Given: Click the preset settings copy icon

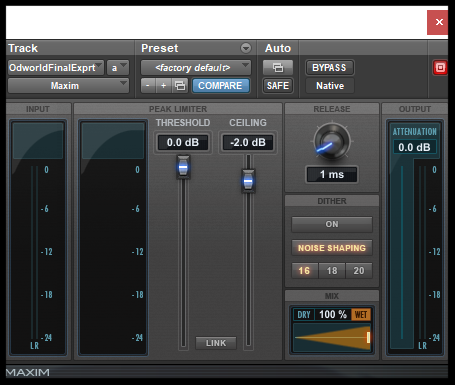Looking at the screenshot, I should click(x=180, y=86).
